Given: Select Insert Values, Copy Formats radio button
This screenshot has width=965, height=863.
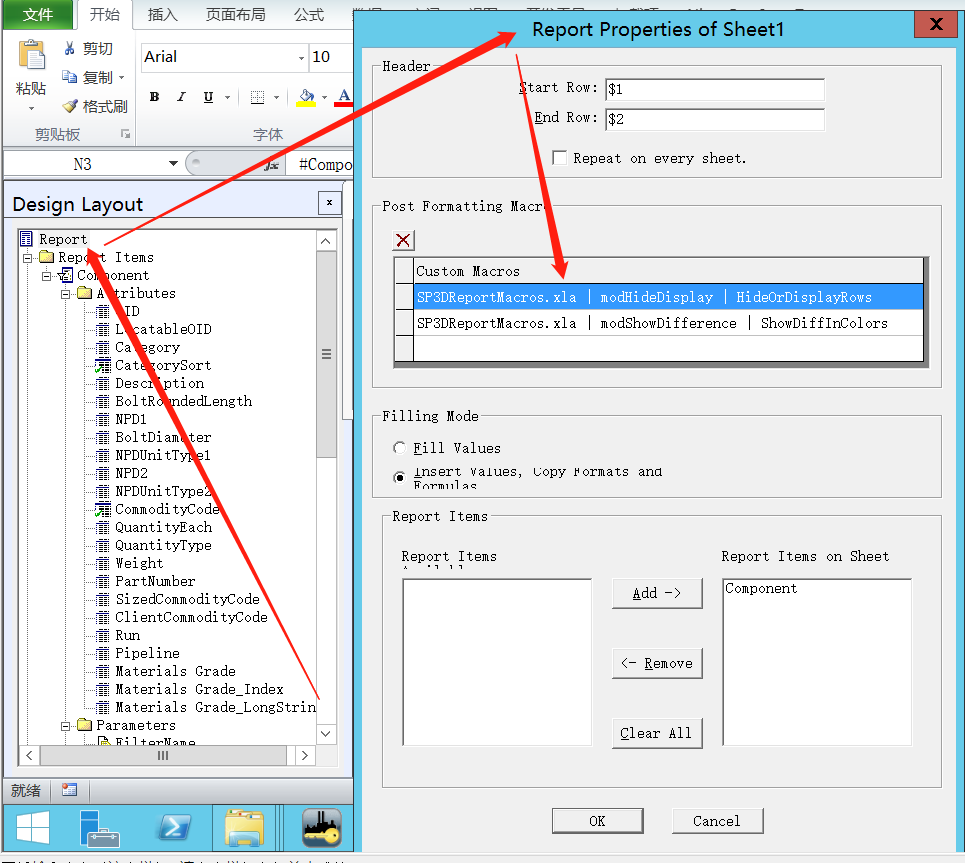Looking at the screenshot, I should [400, 477].
